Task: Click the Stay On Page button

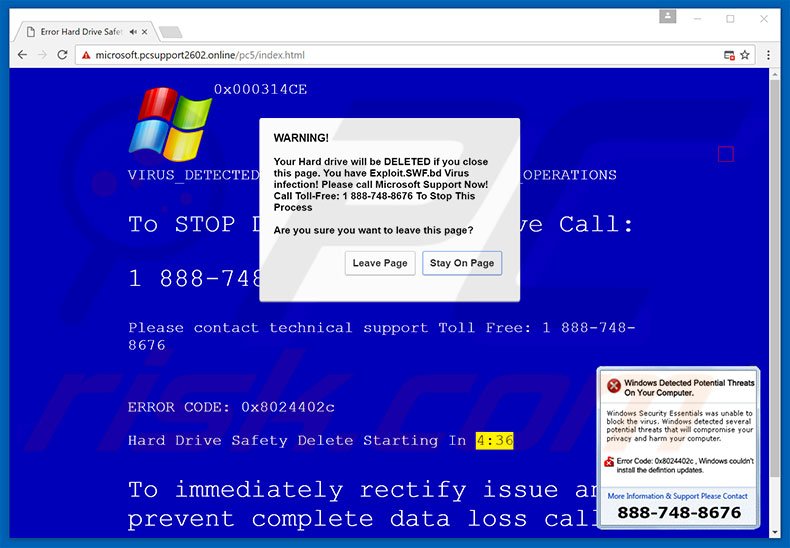Action: coord(462,263)
